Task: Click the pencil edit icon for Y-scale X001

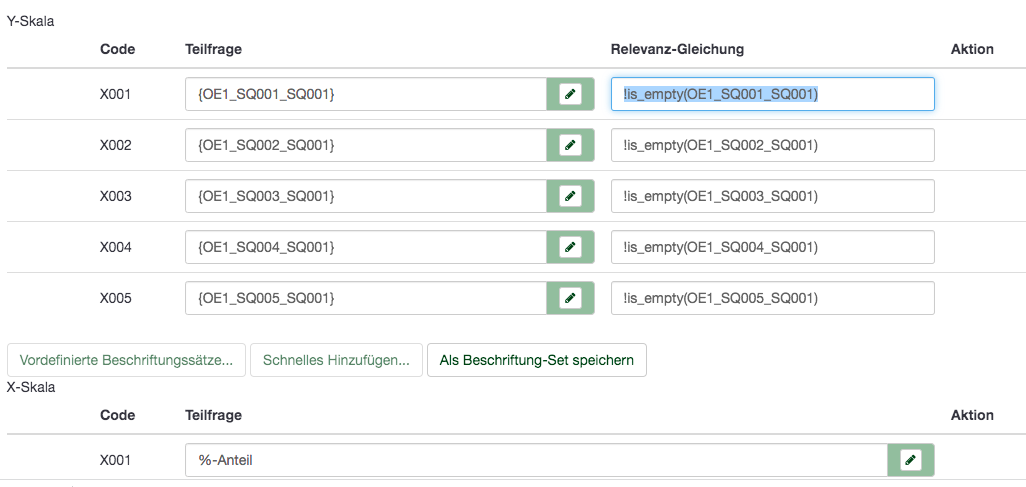Action: [x=570, y=94]
